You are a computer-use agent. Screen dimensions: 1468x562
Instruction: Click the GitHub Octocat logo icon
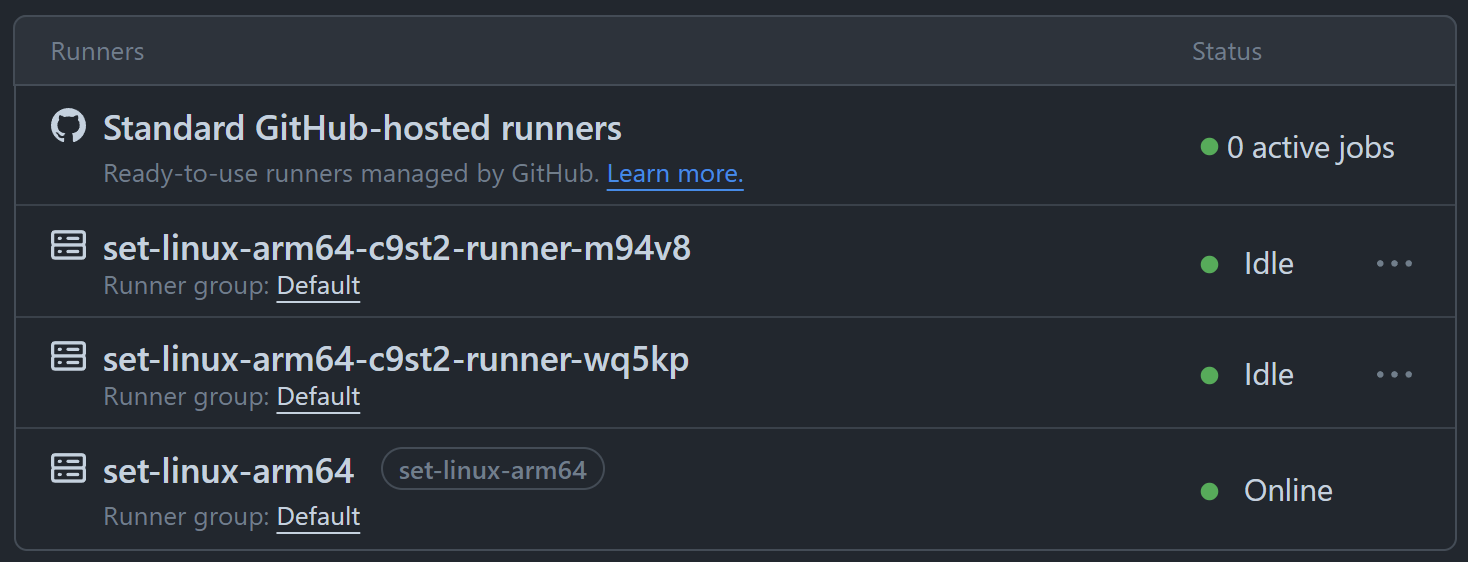(68, 127)
